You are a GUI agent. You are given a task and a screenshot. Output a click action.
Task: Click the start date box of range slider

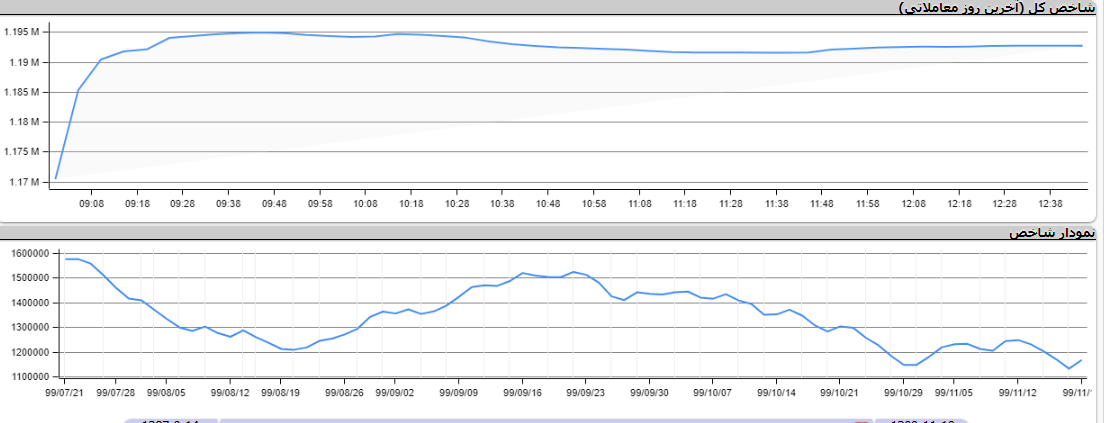[x=170, y=420]
